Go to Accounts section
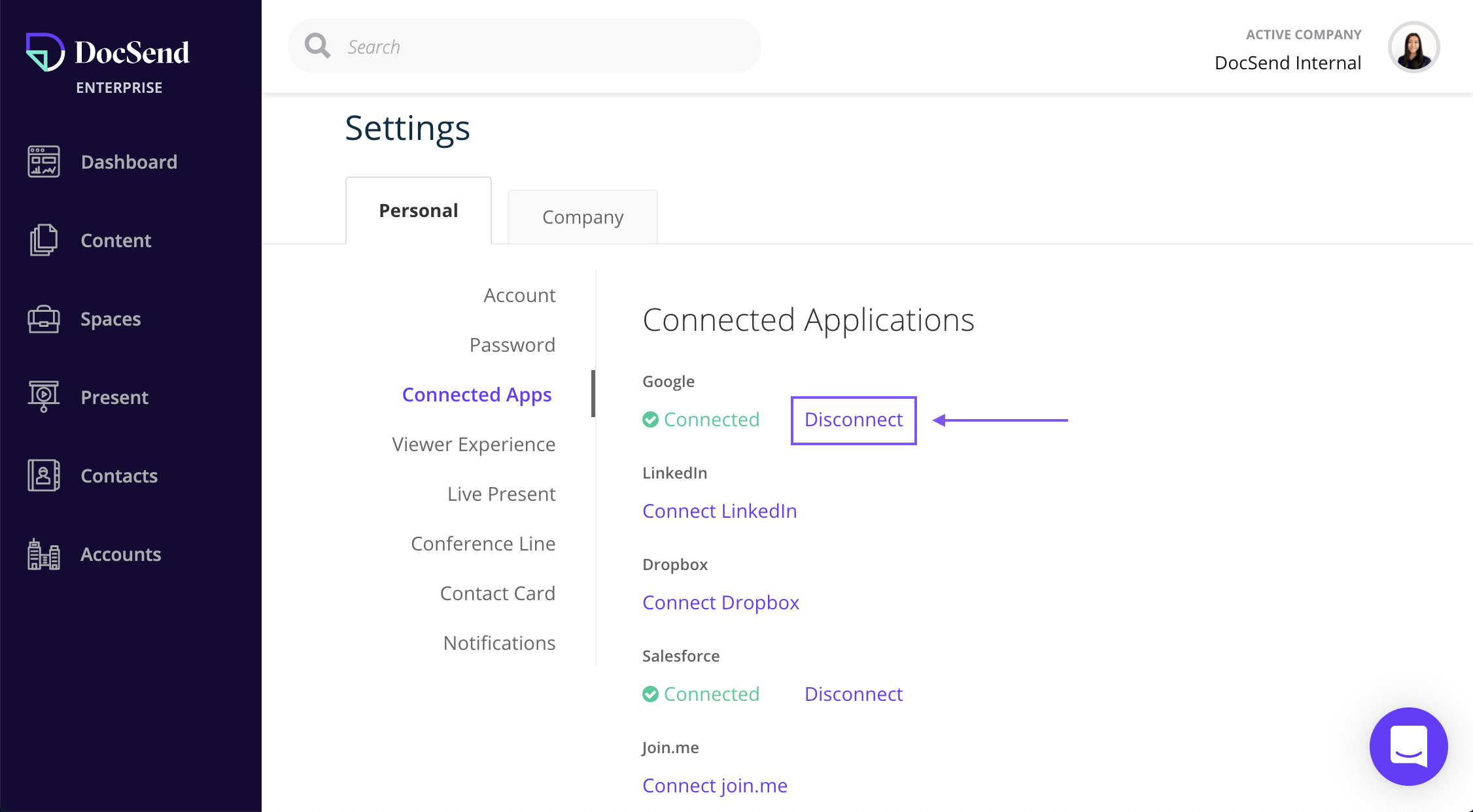Image resolution: width=1473 pixels, height=812 pixels. pyautogui.click(x=120, y=554)
